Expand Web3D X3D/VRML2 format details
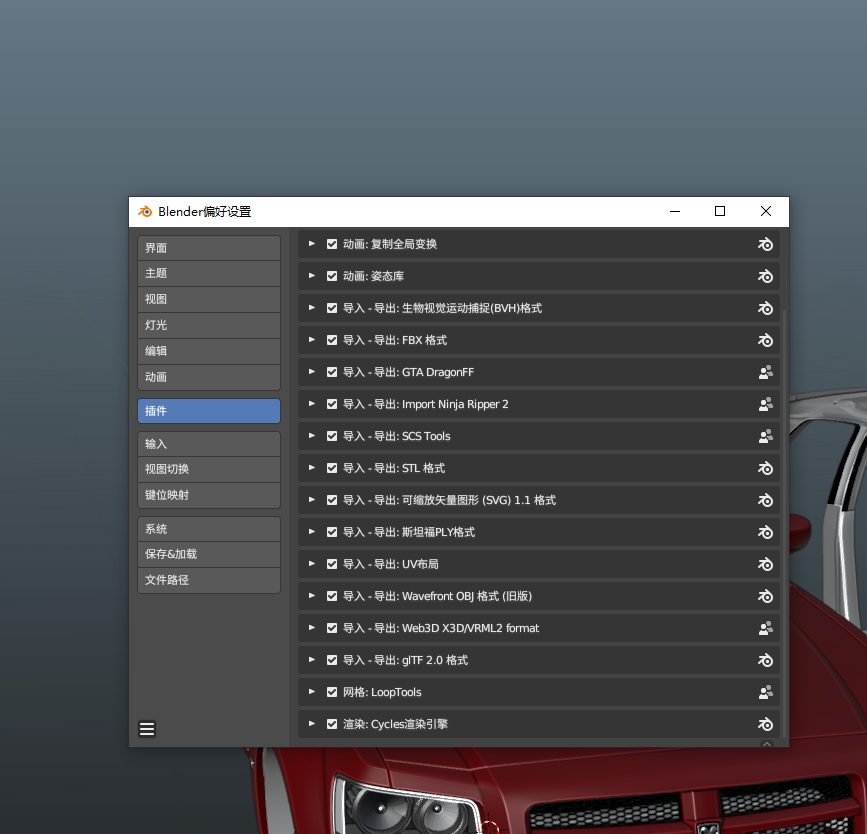Viewport: 867px width, 834px height. pyautogui.click(x=312, y=628)
